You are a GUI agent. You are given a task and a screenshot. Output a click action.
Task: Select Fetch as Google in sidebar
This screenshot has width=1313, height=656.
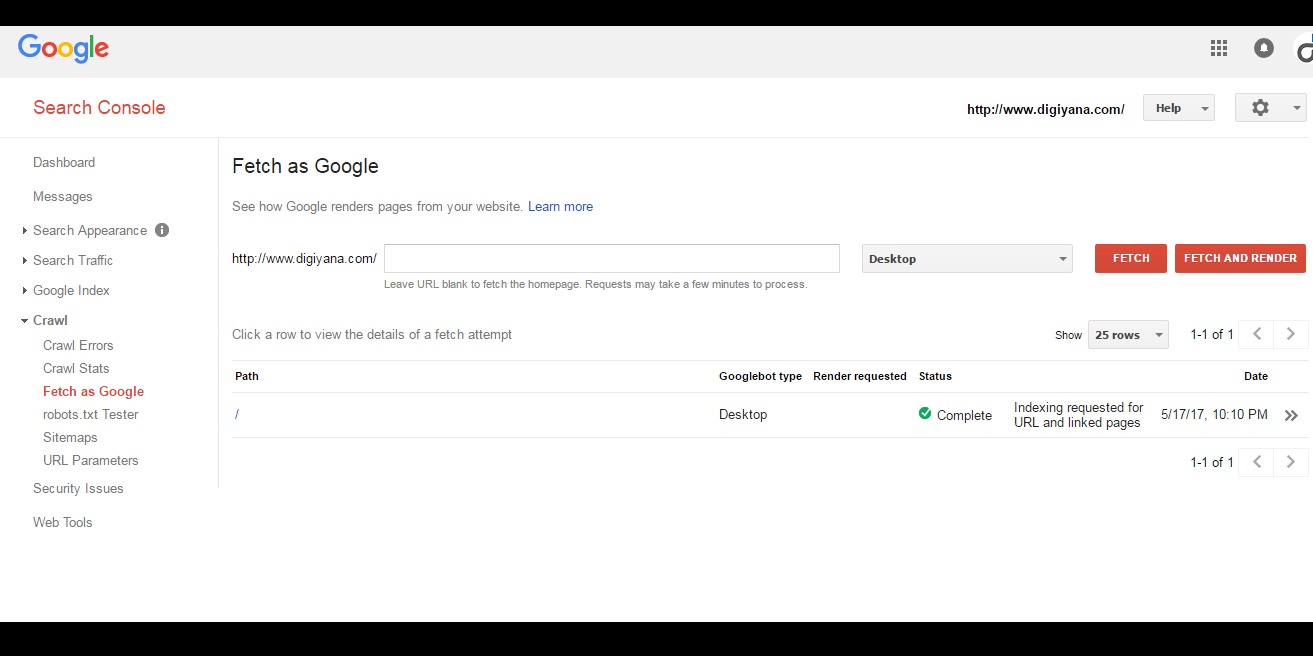pos(93,391)
